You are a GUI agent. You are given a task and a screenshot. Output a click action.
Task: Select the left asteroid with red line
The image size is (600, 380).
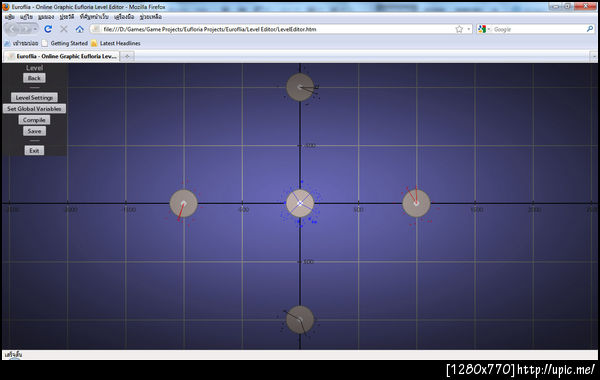184,203
